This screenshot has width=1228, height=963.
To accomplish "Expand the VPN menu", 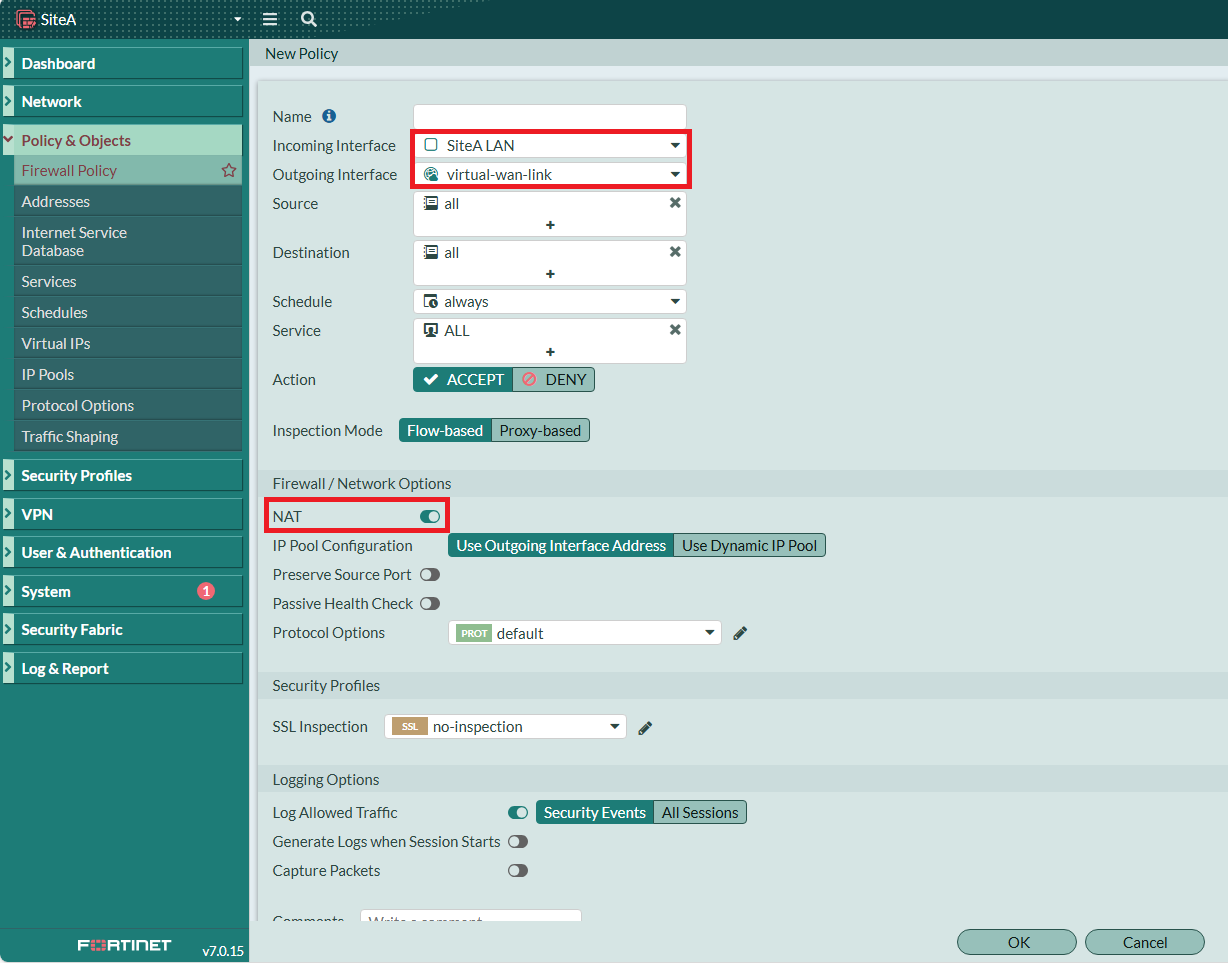I will point(122,515).
